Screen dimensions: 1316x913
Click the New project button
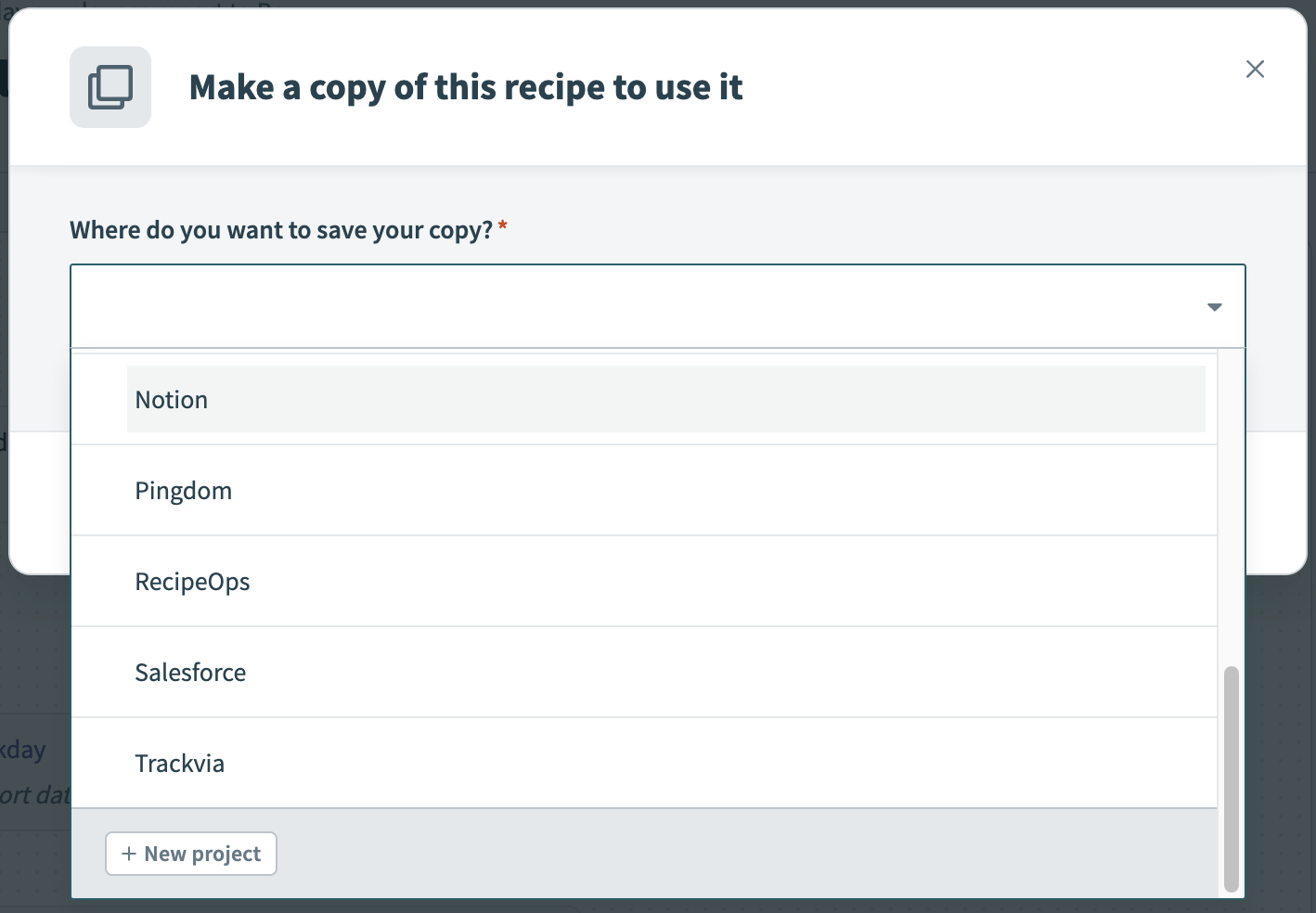190,853
